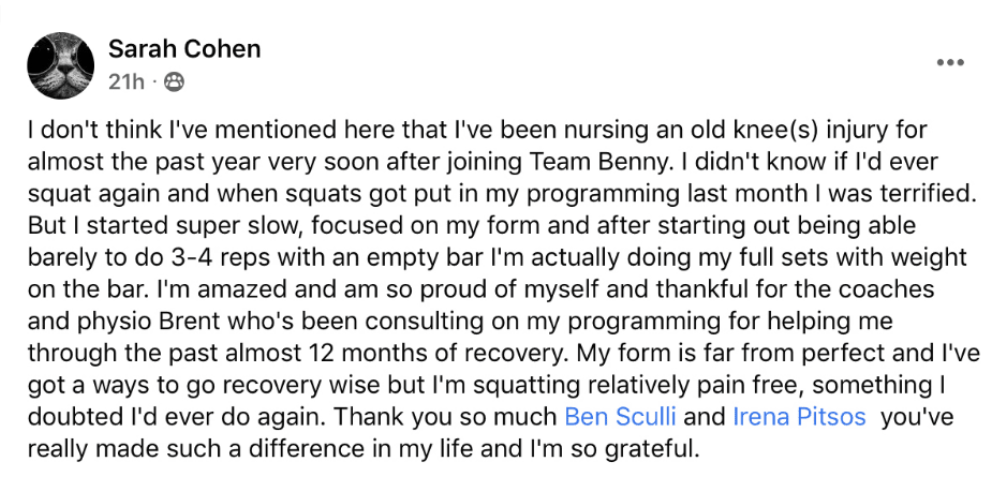Click the group audience icon beside timestamp
This screenshot has height=494, width=998.
click(172, 81)
